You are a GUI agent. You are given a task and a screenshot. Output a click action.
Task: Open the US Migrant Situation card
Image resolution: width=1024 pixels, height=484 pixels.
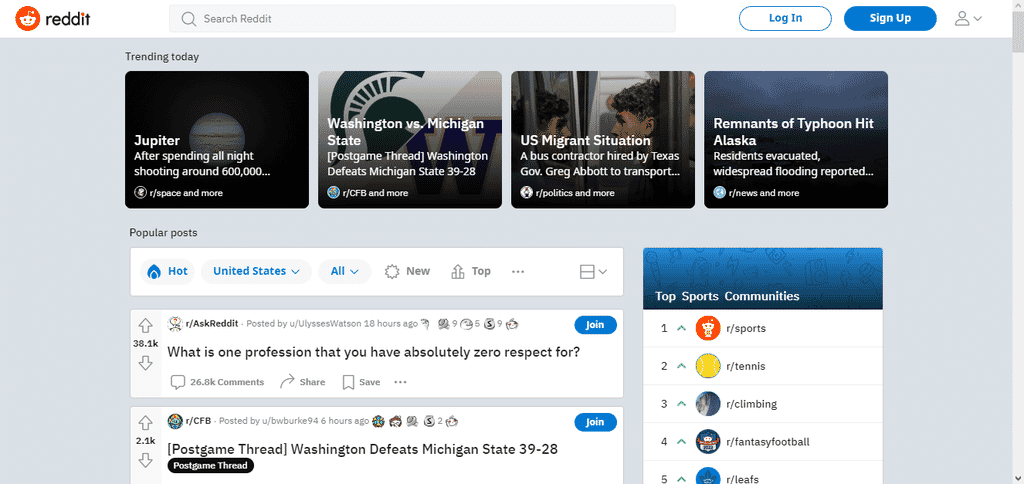(603, 140)
